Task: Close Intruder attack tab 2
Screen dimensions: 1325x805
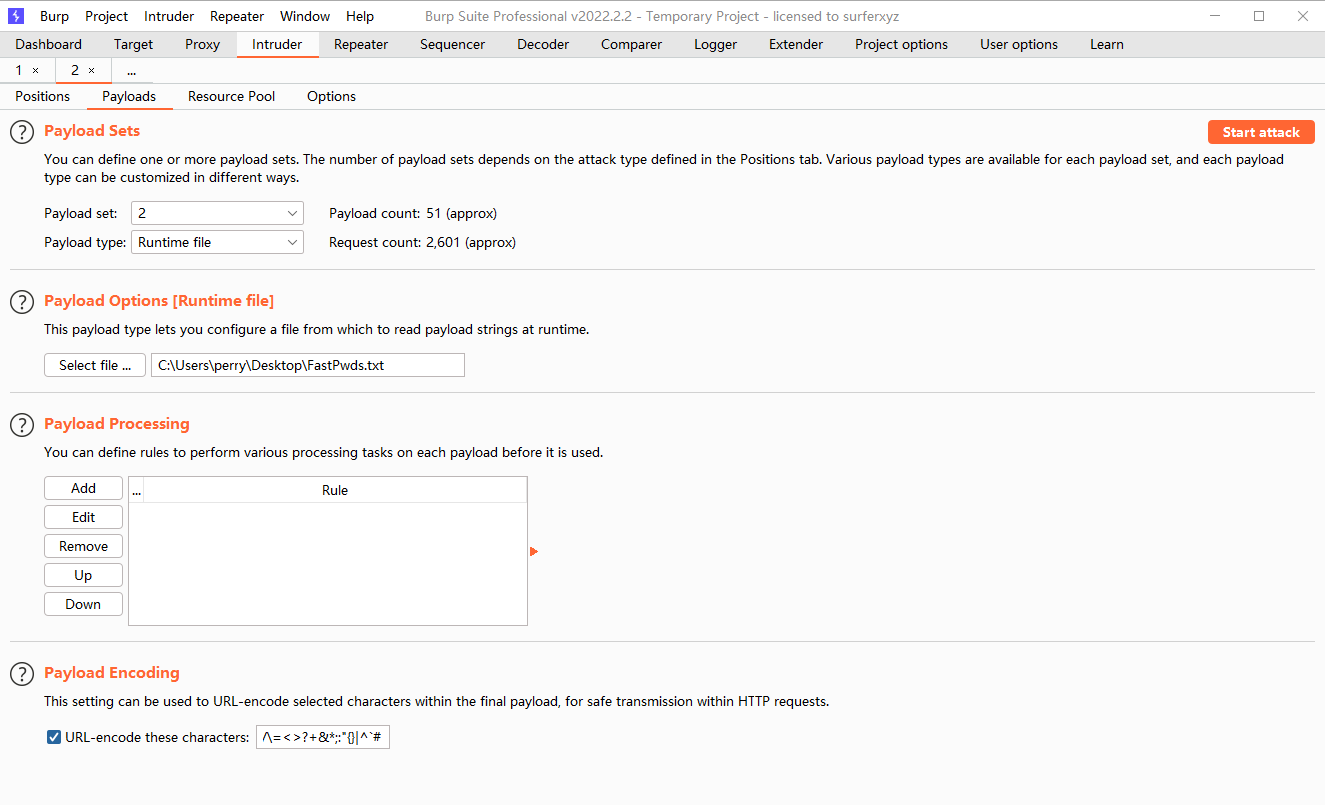Action: click(x=92, y=71)
